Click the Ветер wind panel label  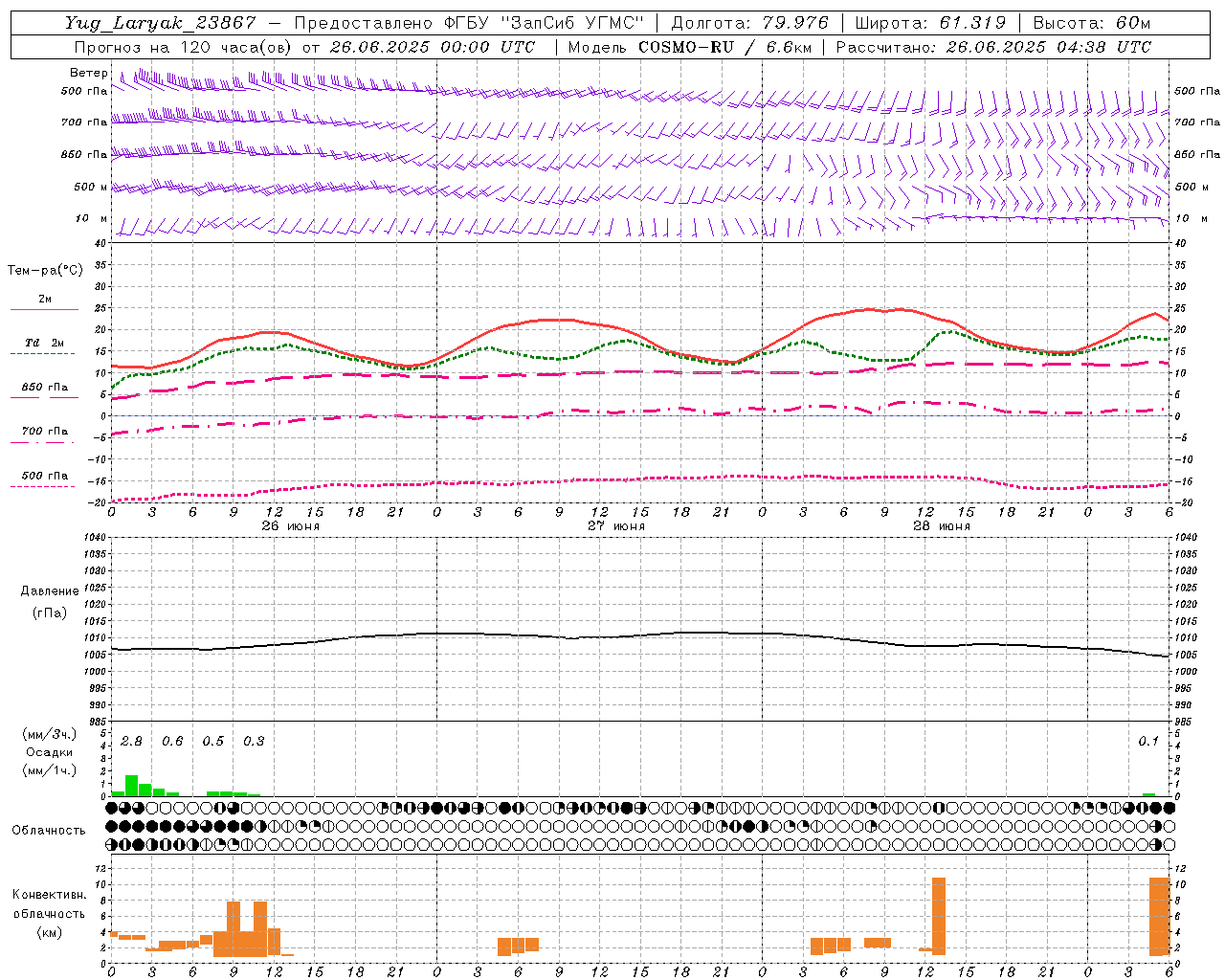89,73
